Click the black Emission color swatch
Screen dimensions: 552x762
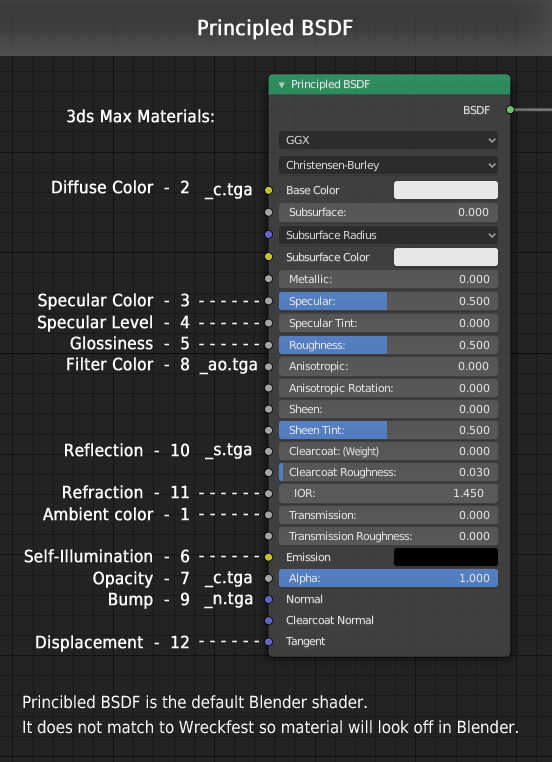pyautogui.click(x=446, y=557)
